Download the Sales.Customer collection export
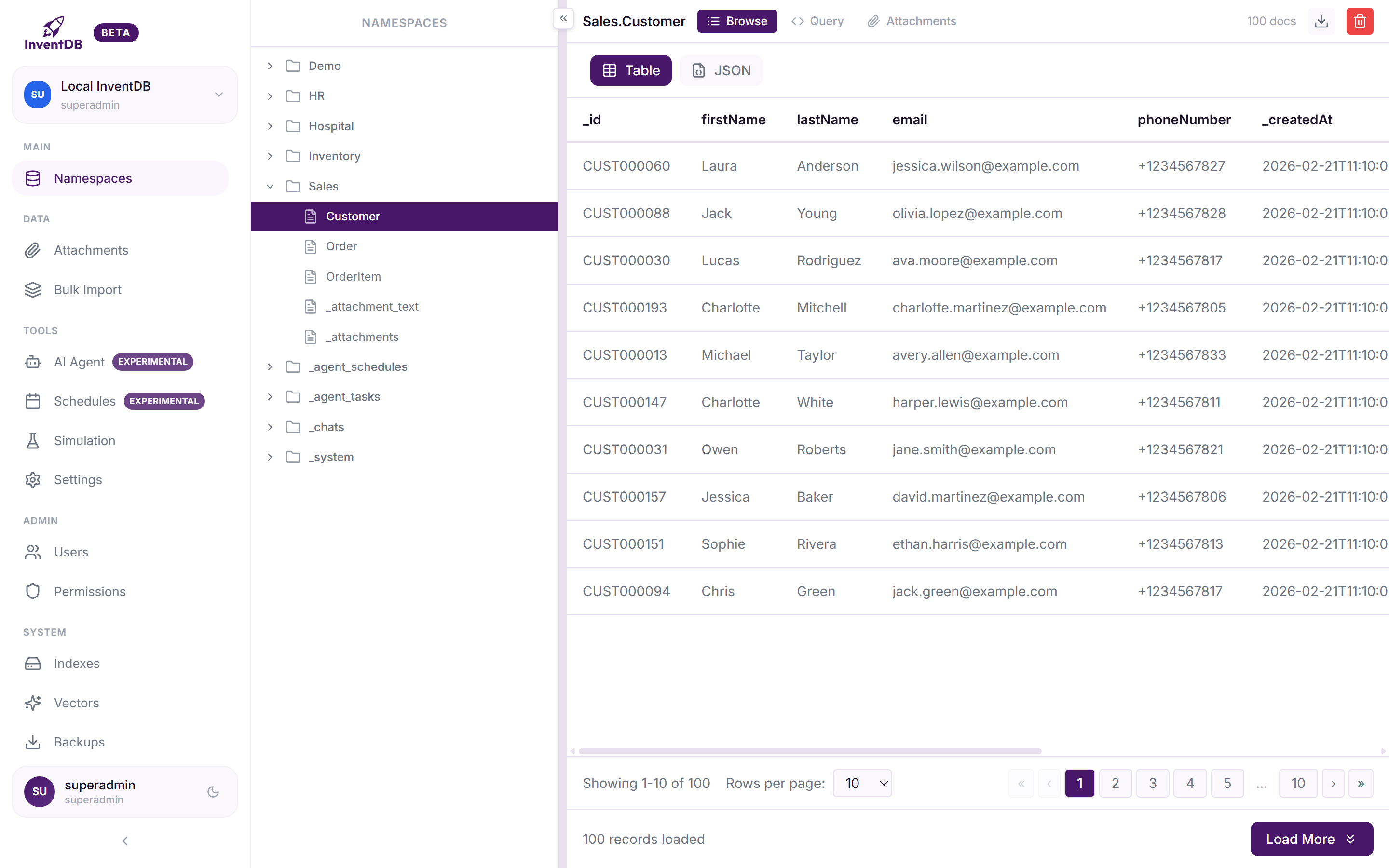This screenshot has height=868, width=1389. tap(1321, 21)
